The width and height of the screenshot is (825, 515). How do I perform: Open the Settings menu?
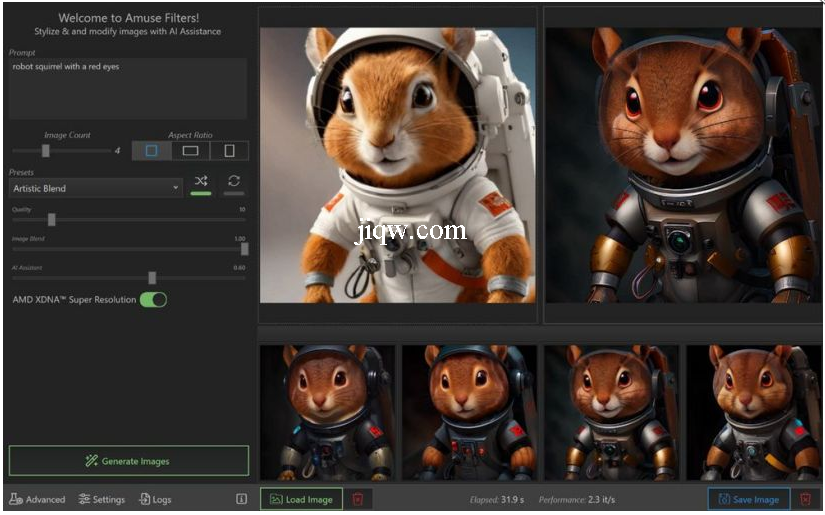coord(102,499)
